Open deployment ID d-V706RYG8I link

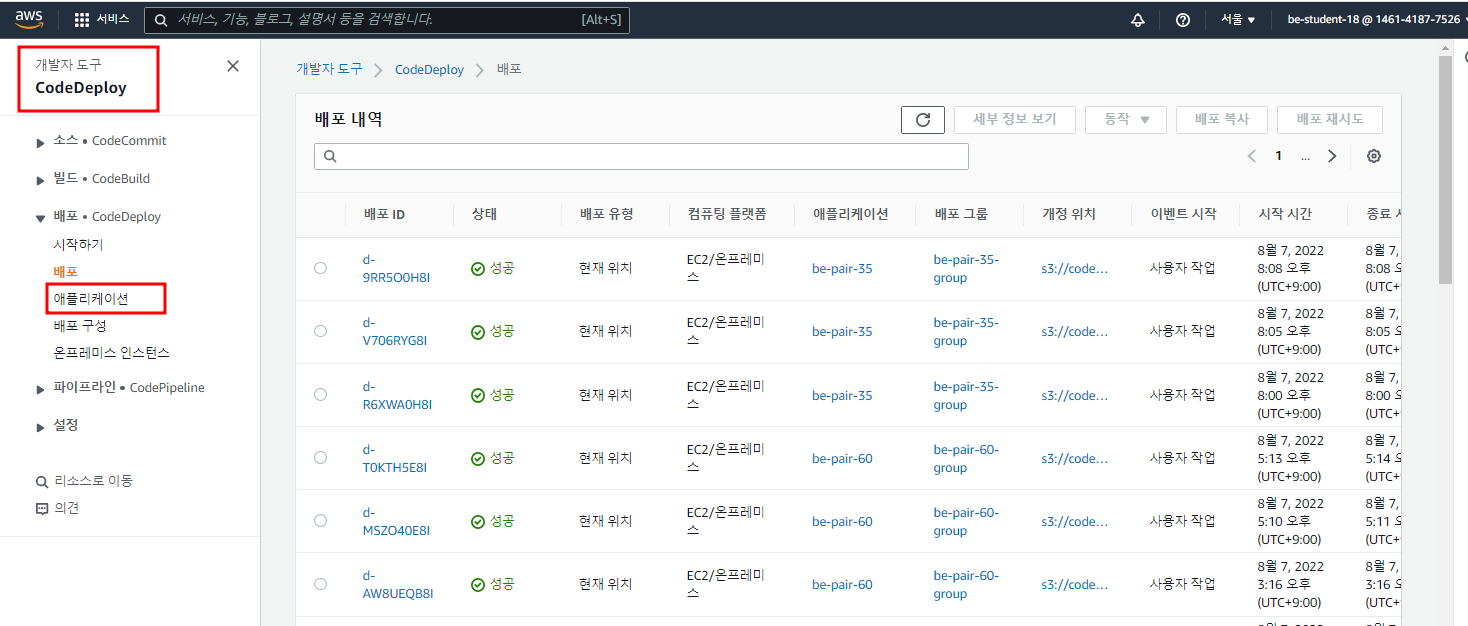[x=395, y=331]
